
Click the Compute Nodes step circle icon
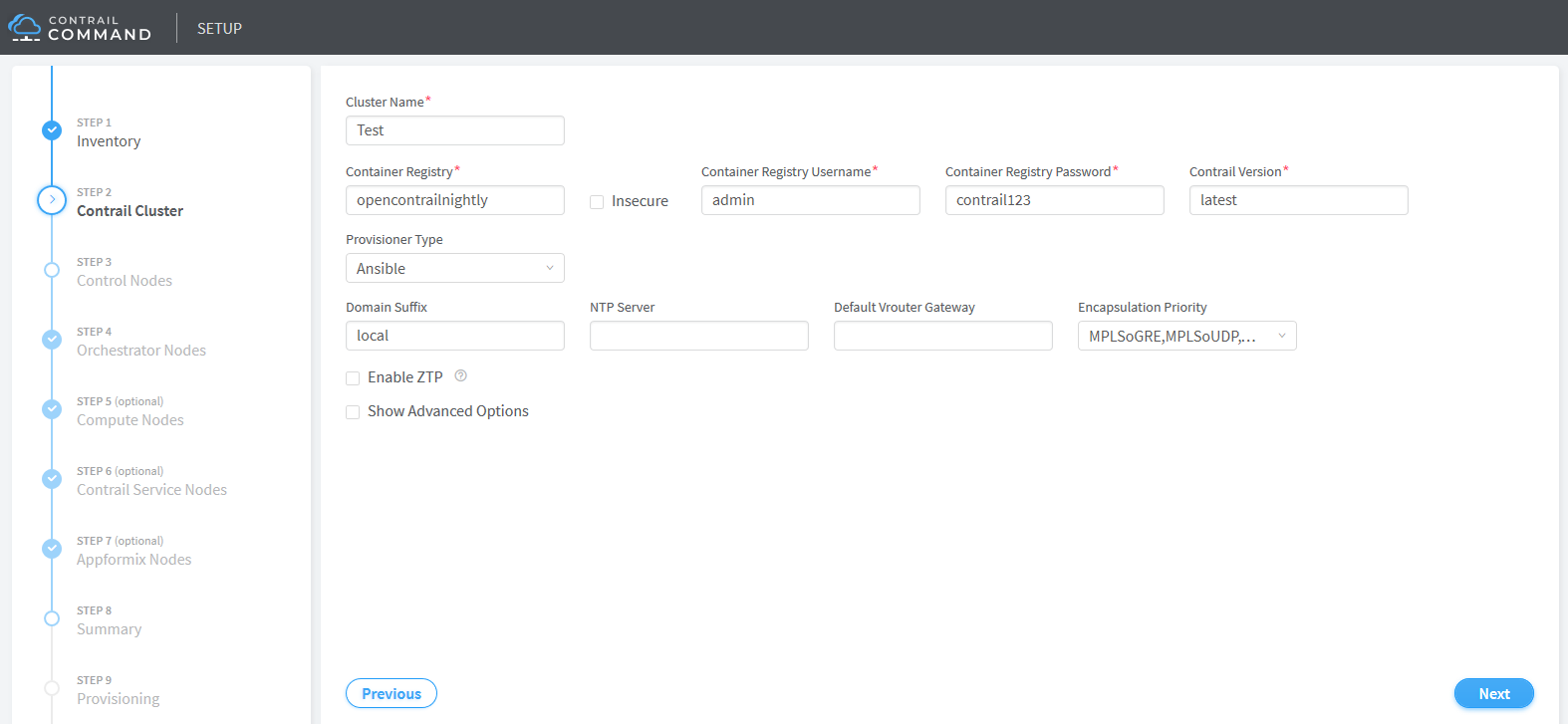(x=52, y=409)
